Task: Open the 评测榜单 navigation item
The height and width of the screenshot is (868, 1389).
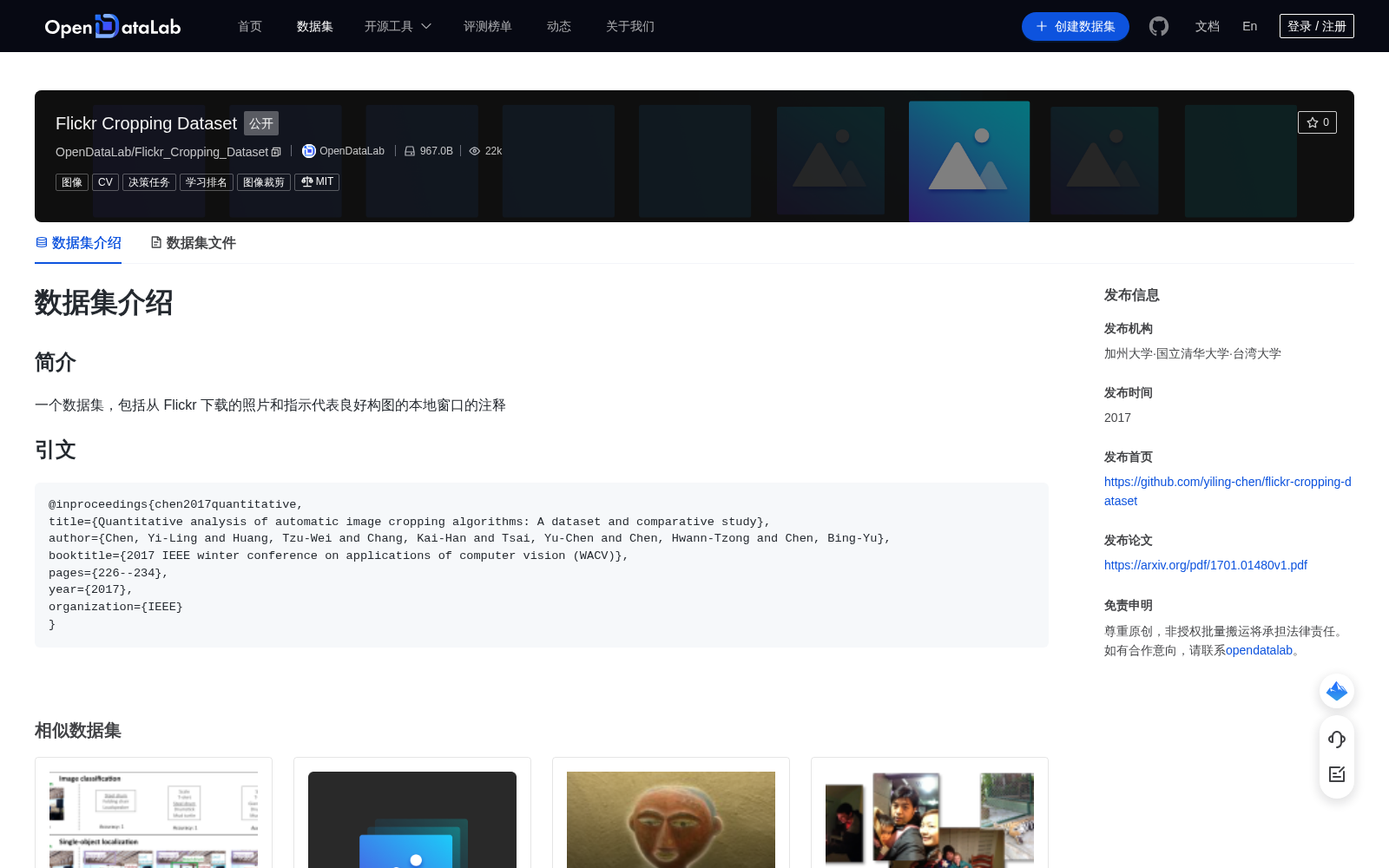Action: 488,26
